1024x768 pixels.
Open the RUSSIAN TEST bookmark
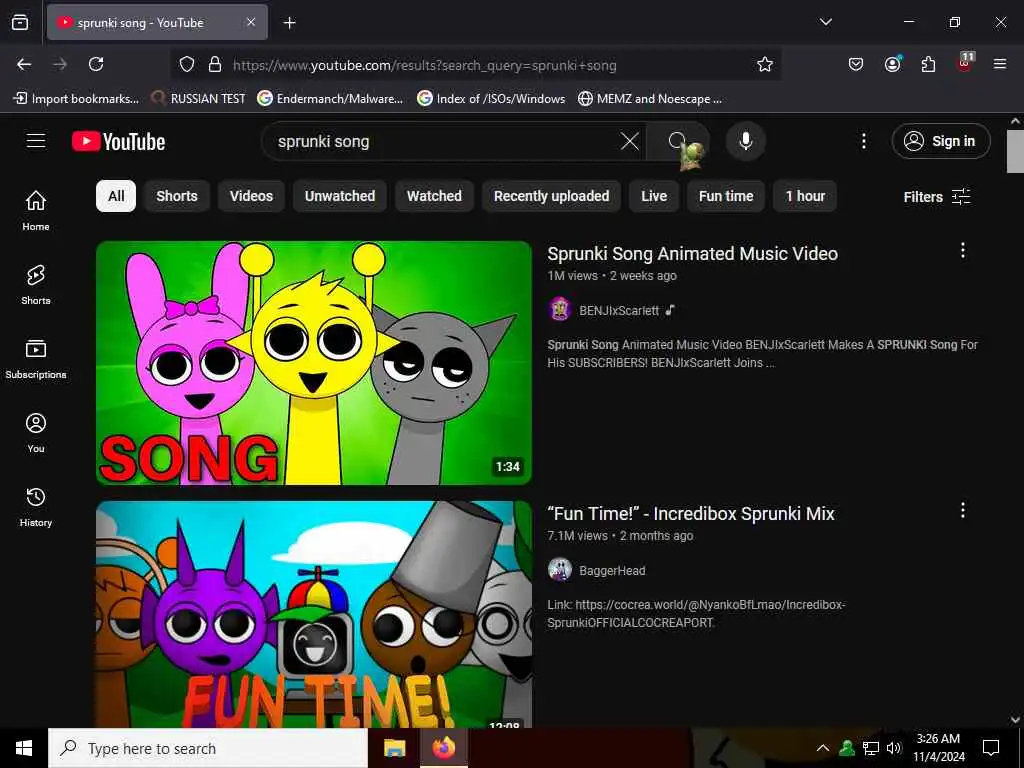199,99
